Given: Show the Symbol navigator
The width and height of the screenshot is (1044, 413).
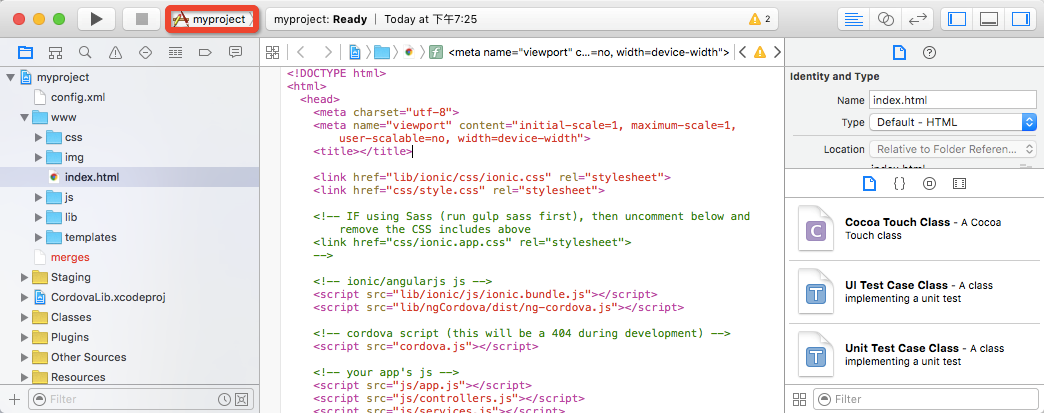Looking at the screenshot, I should click(55, 52).
